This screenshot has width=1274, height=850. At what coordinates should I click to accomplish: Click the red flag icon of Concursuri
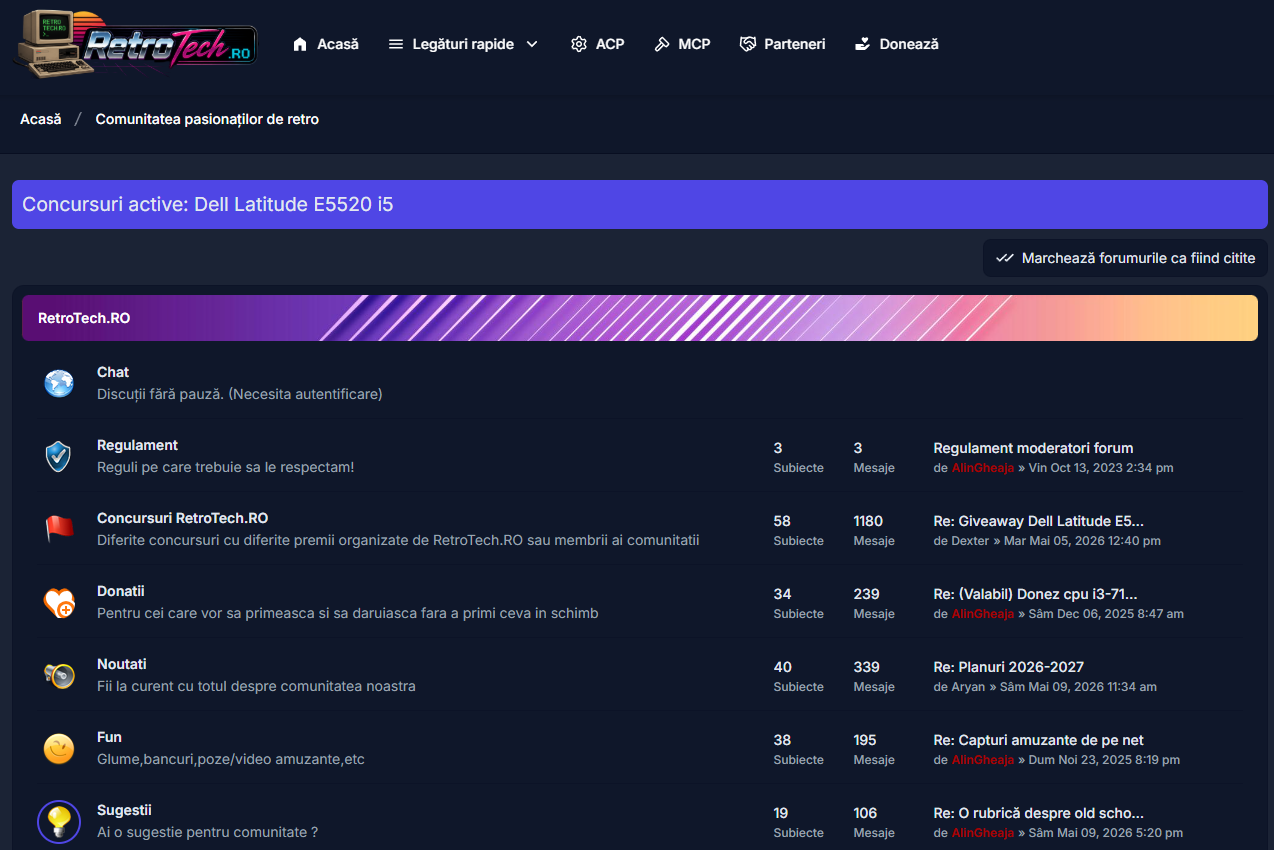click(59, 529)
